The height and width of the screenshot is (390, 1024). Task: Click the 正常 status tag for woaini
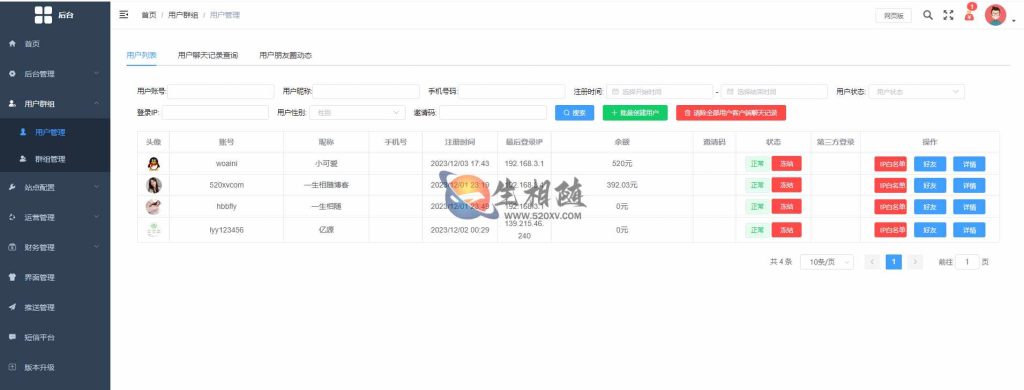pos(757,164)
